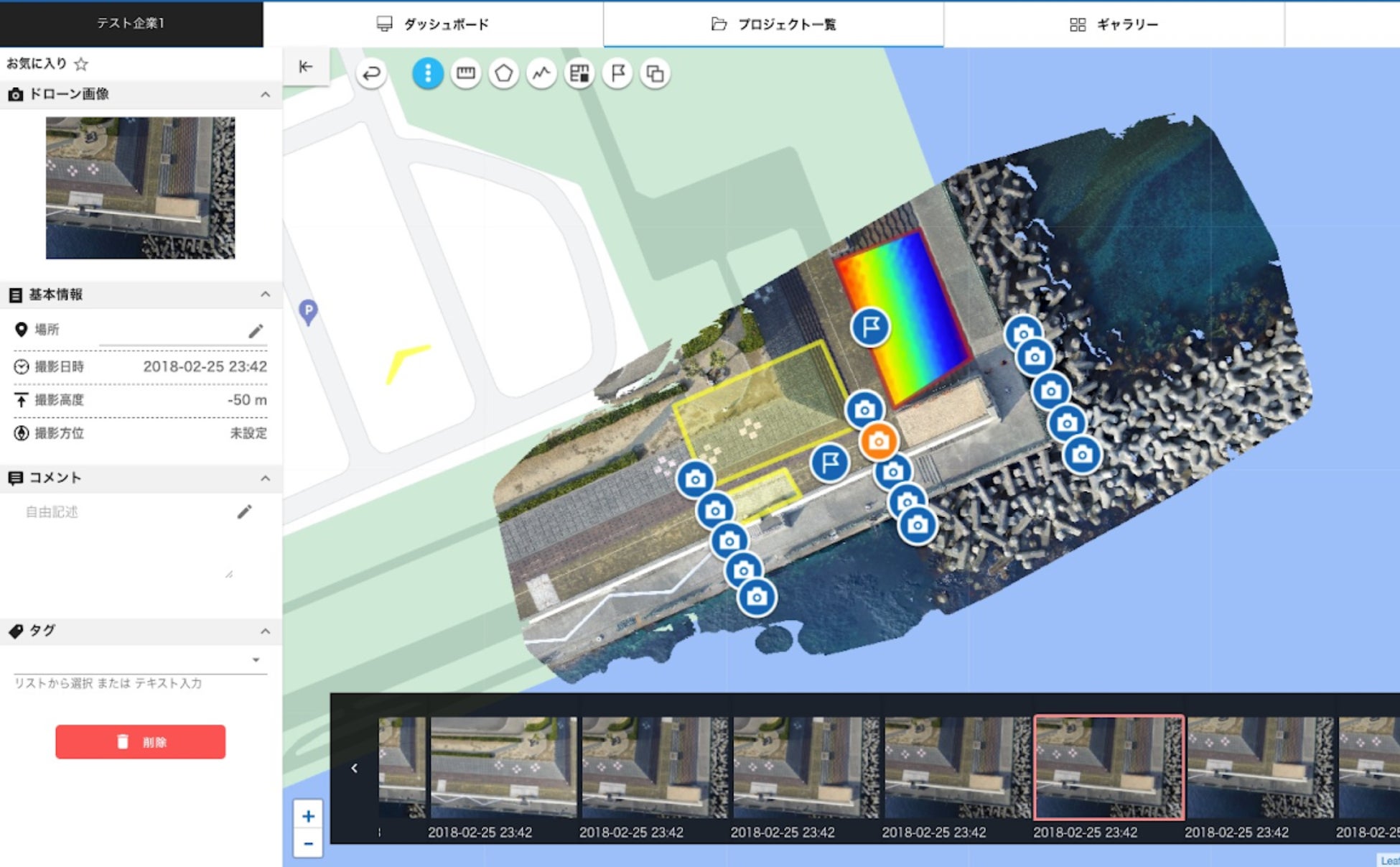Collapse the ドローン画像 section
Image resolution: width=1400 pixels, height=867 pixels.
click(x=265, y=94)
